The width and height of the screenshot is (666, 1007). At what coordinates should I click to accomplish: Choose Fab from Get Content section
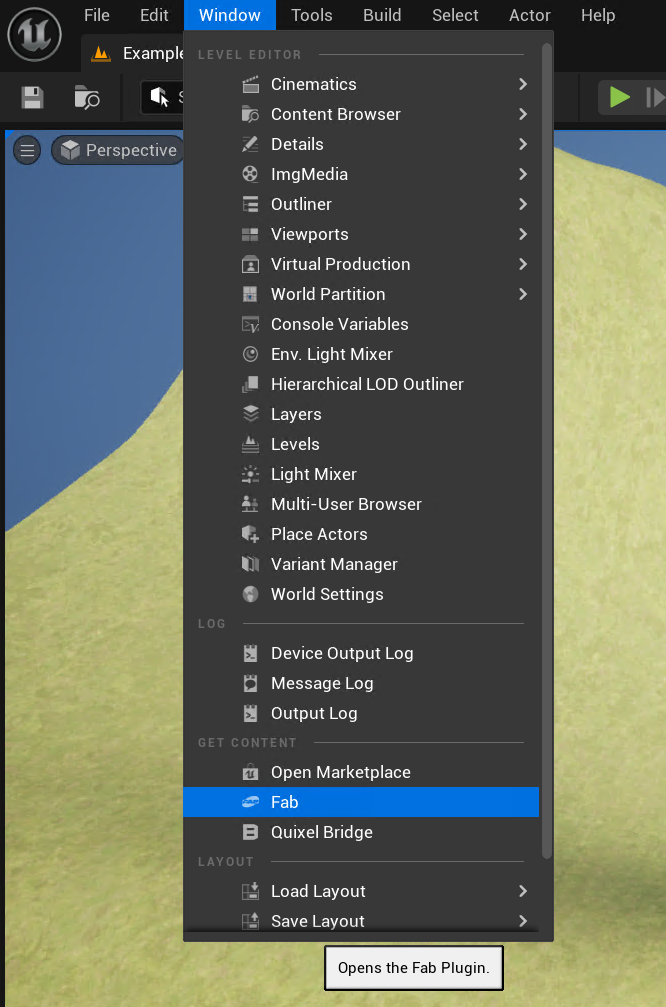pos(361,802)
